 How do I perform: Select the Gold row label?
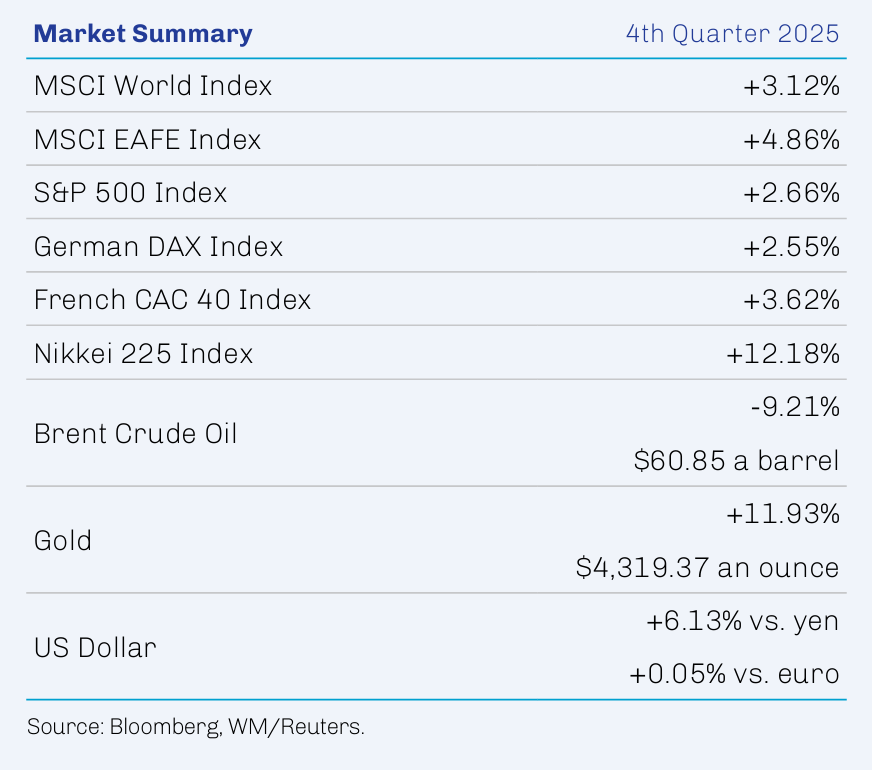click(62, 541)
